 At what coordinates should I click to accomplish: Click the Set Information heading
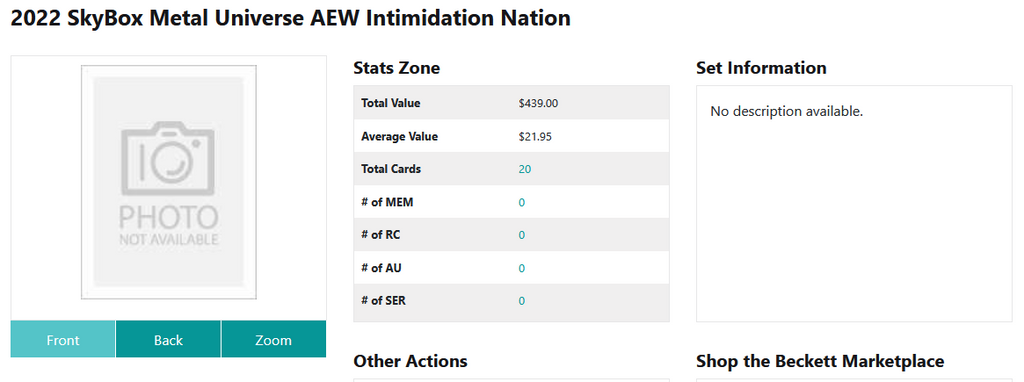click(x=761, y=68)
